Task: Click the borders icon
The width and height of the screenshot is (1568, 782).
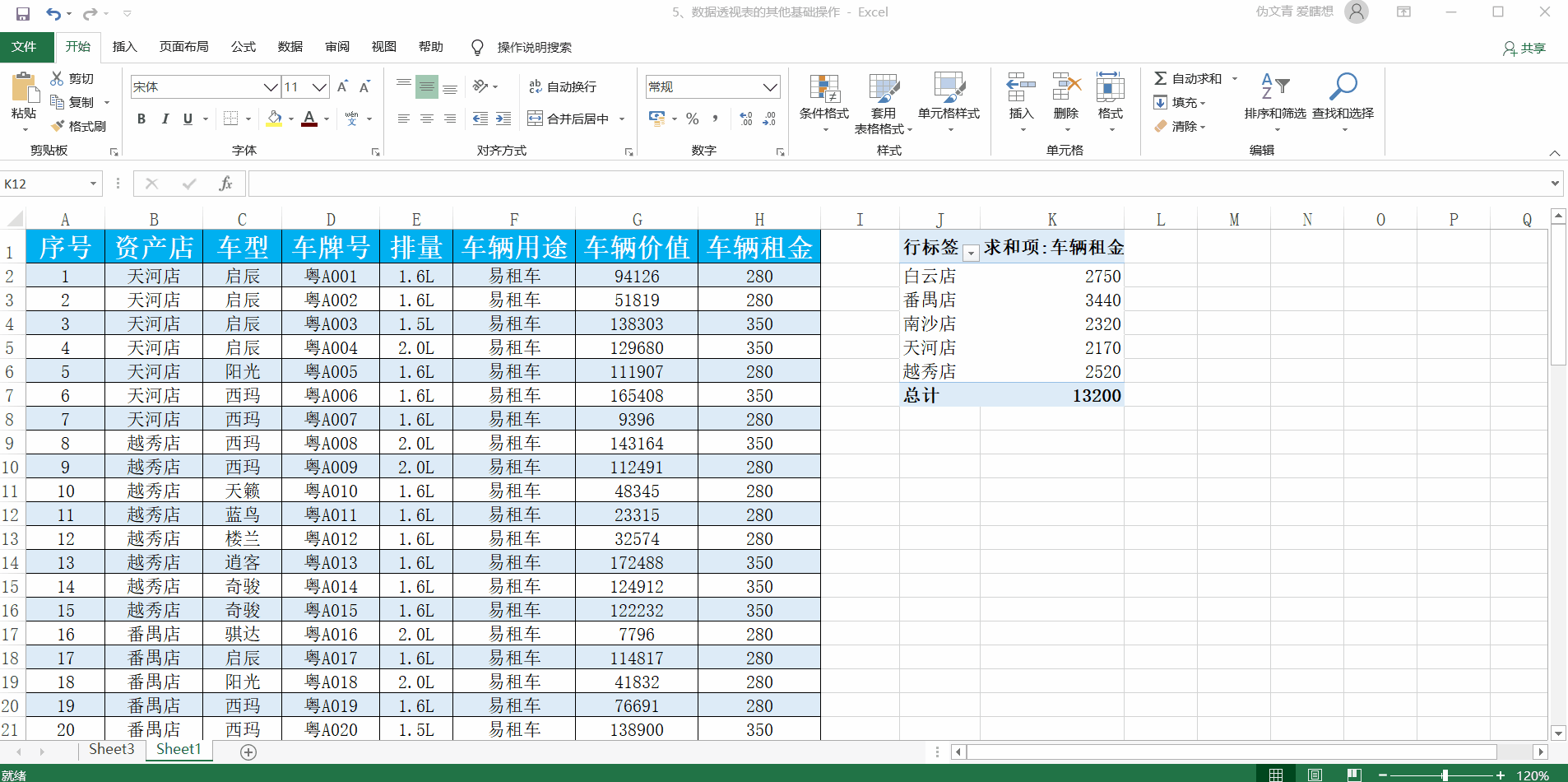Action: tap(231, 119)
